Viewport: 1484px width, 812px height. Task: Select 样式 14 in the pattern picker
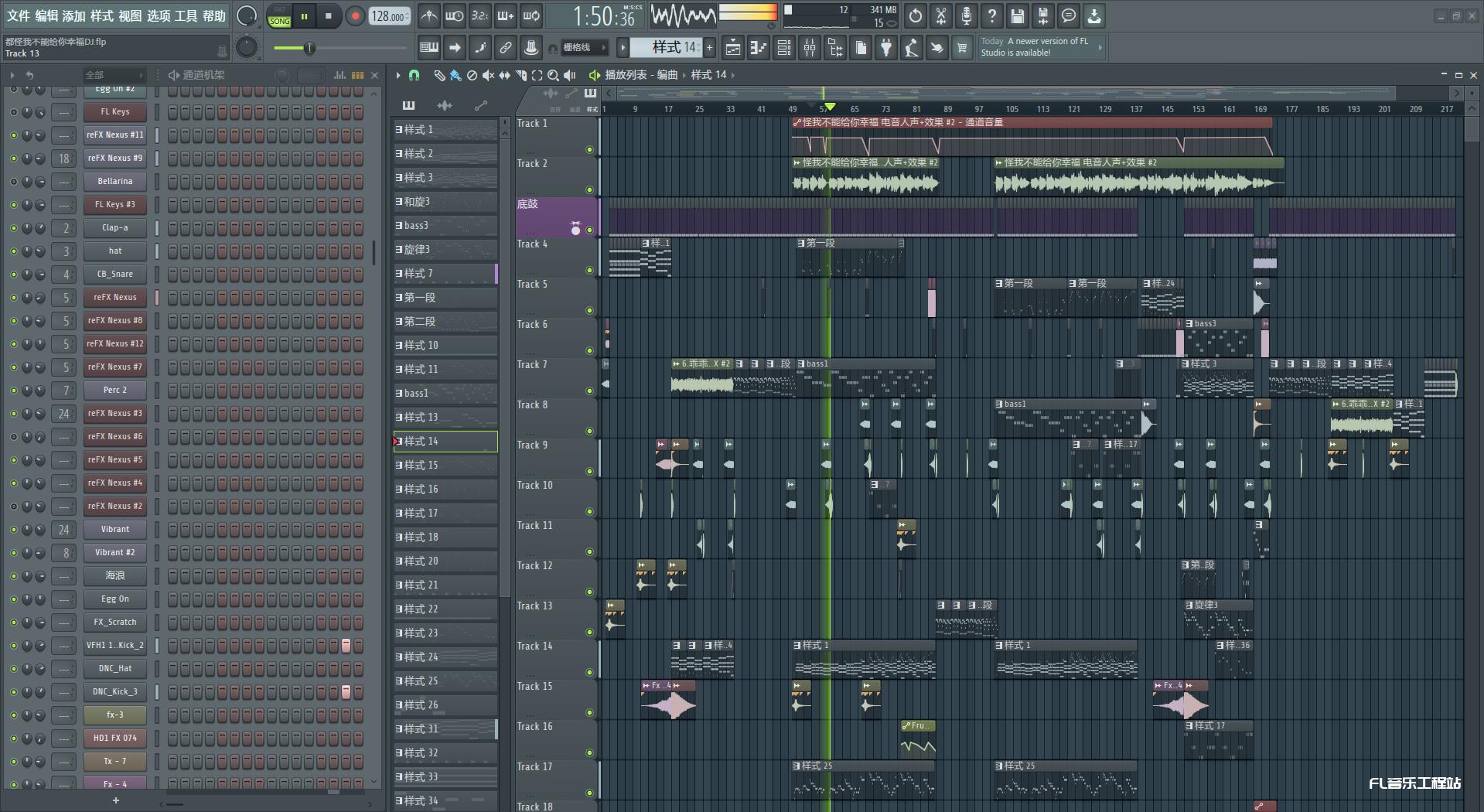445,442
